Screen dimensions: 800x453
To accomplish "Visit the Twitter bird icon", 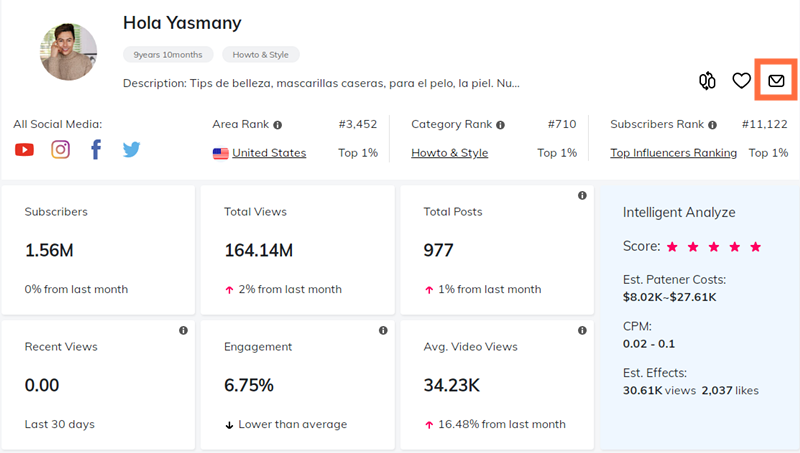I will 131,150.
